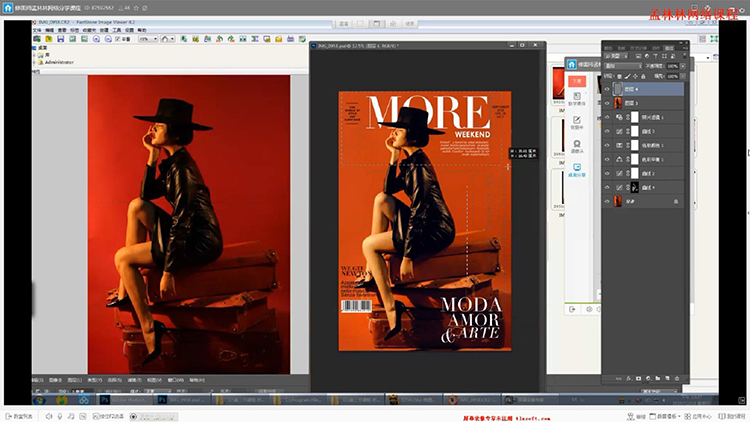Viewport: 750px width, 422px height.
Task: Toggle the layer filter on/off switch
Action: coord(685,56)
